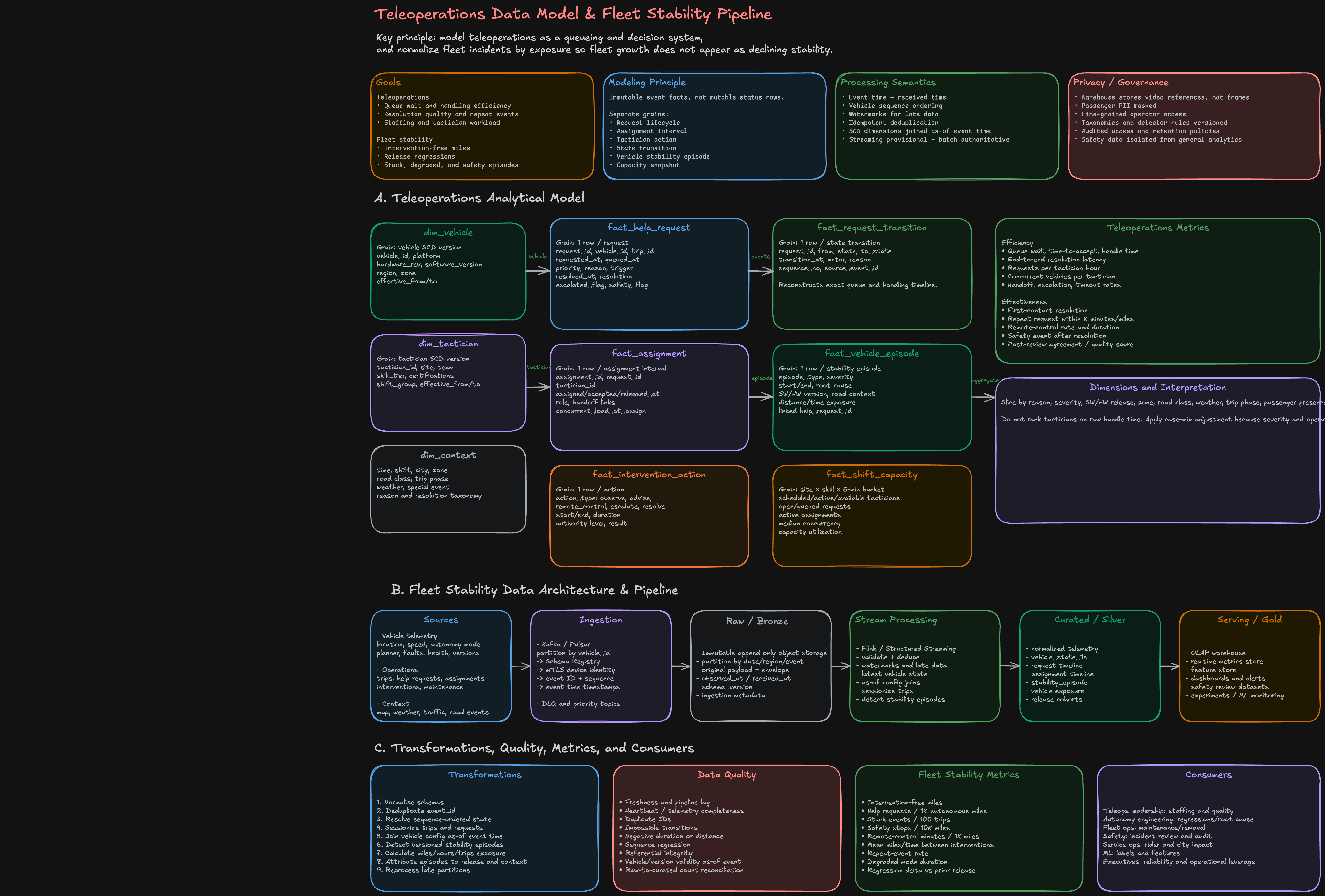Select '- Flink / Structured Streaming' line
Viewport: 1325px width, 896px height.
point(905,649)
